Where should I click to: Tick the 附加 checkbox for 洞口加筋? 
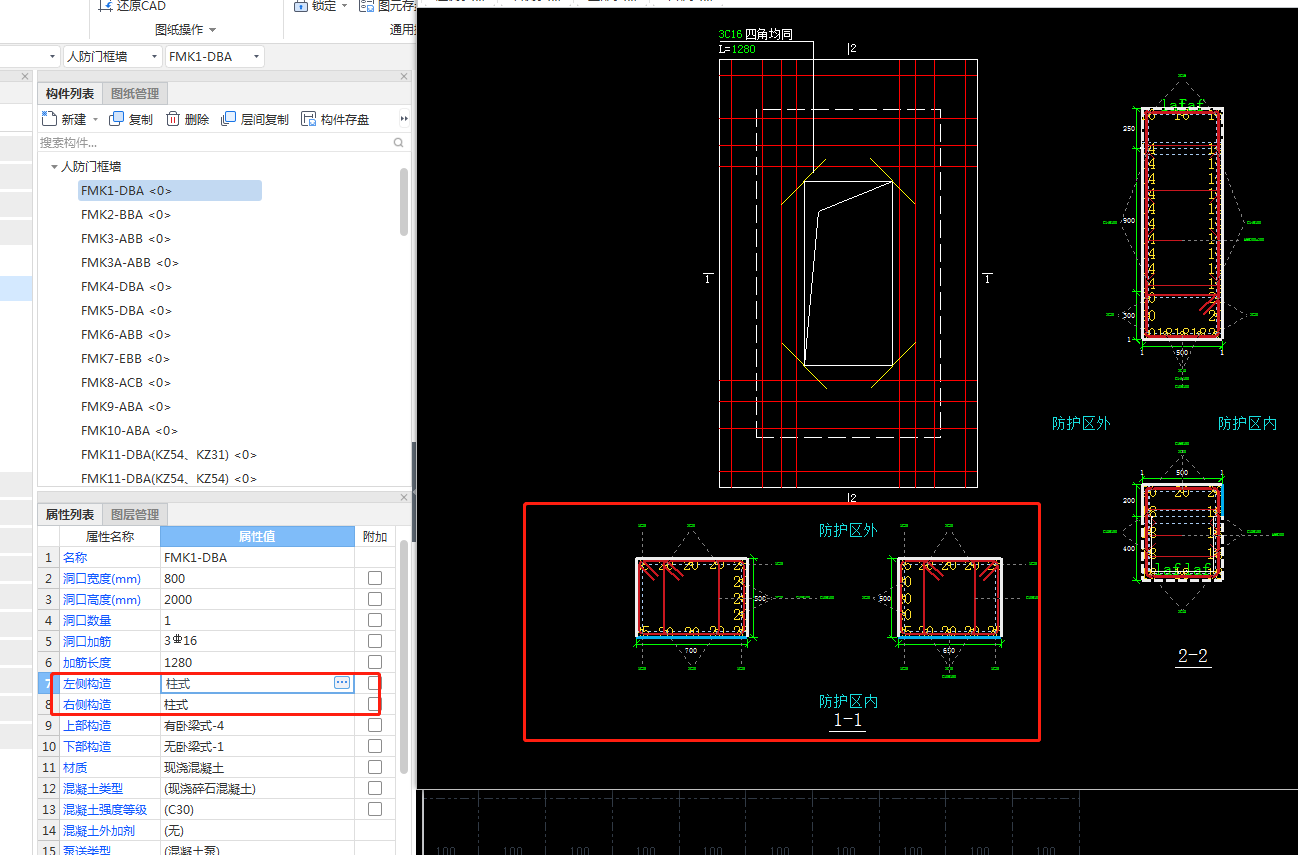click(x=375, y=641)
